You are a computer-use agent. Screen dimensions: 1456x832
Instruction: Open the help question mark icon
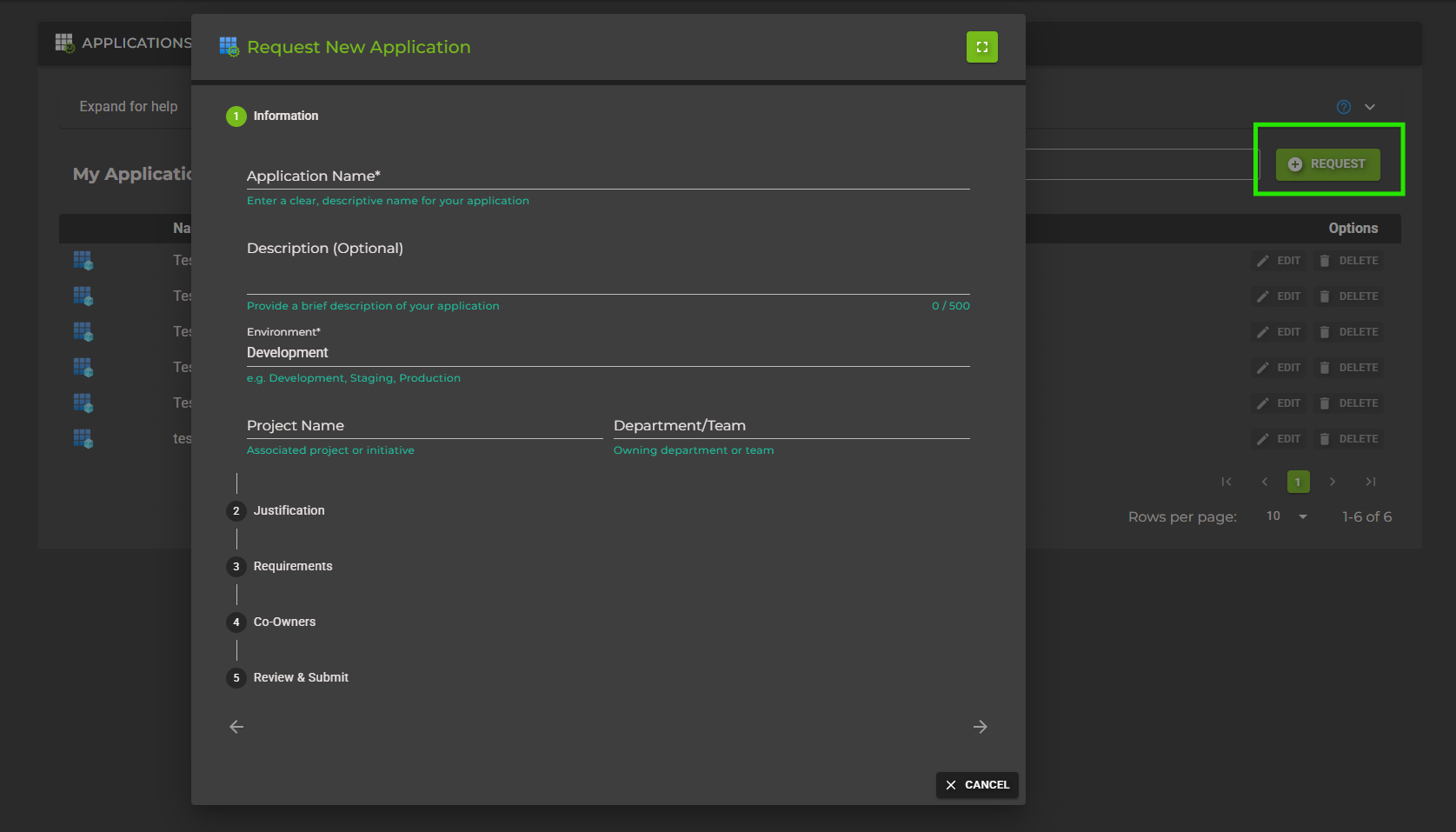[x=1343, y=106]
